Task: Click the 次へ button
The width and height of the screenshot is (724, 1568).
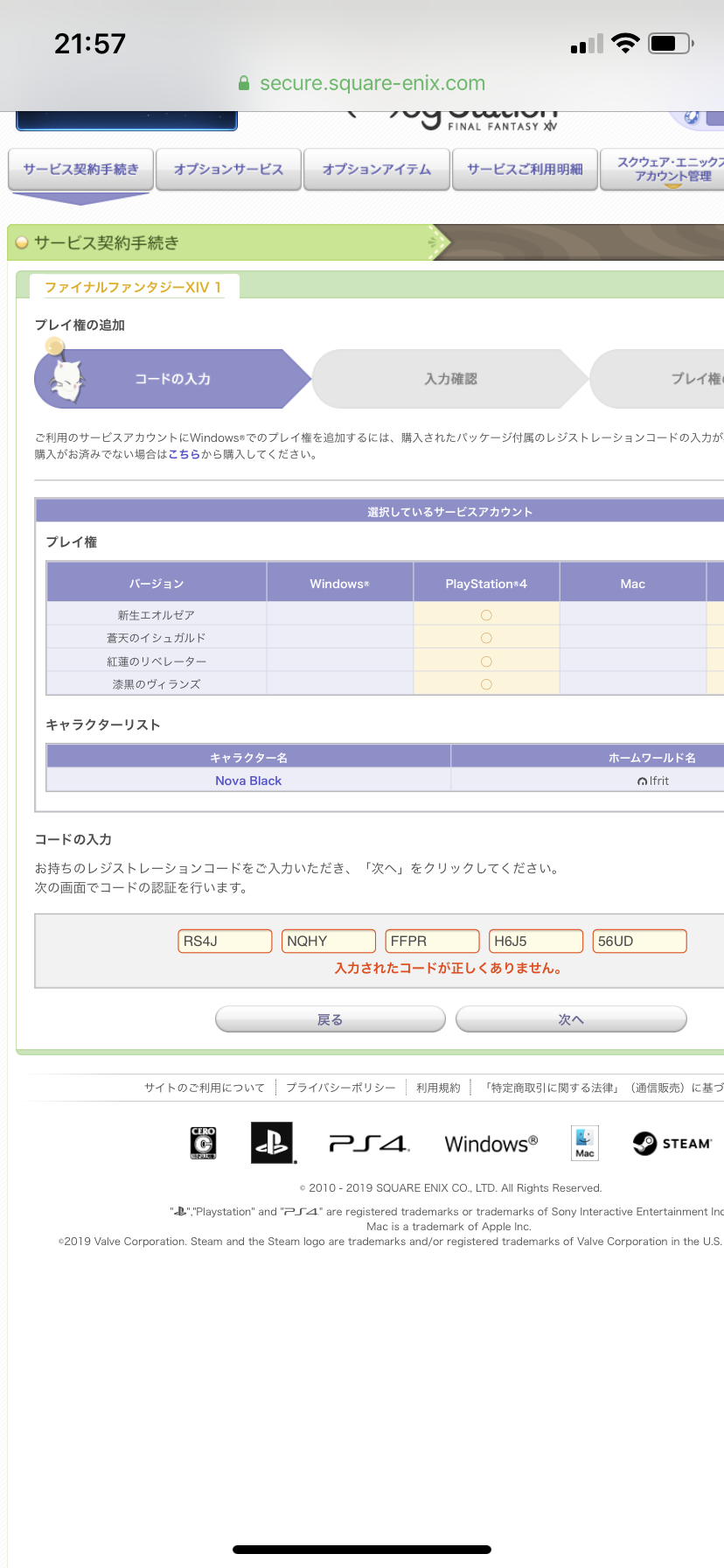Action: (571, 1019)
